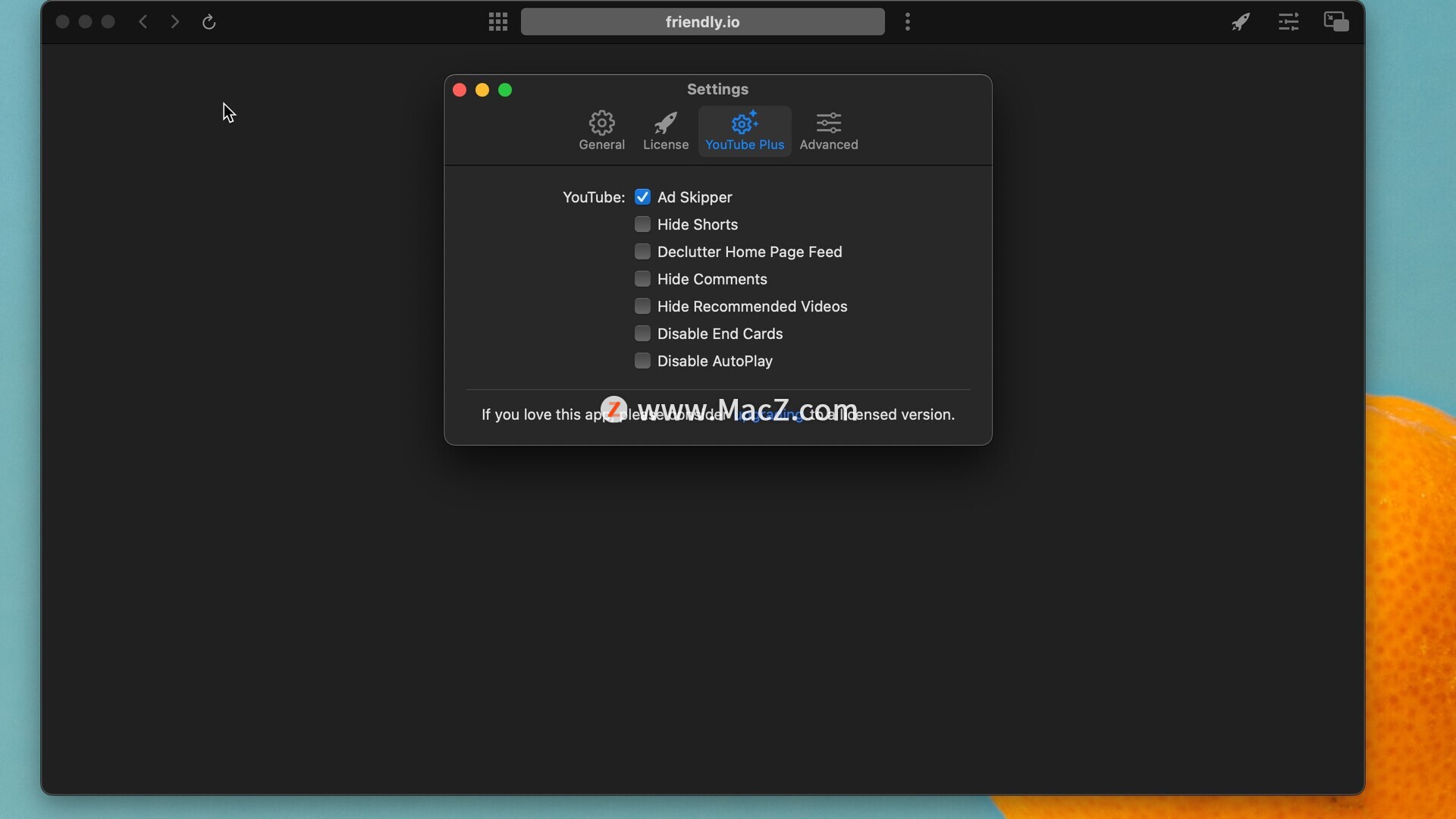Close the Settings dialog with red button
1456x819 pixels.
point(460,90)
